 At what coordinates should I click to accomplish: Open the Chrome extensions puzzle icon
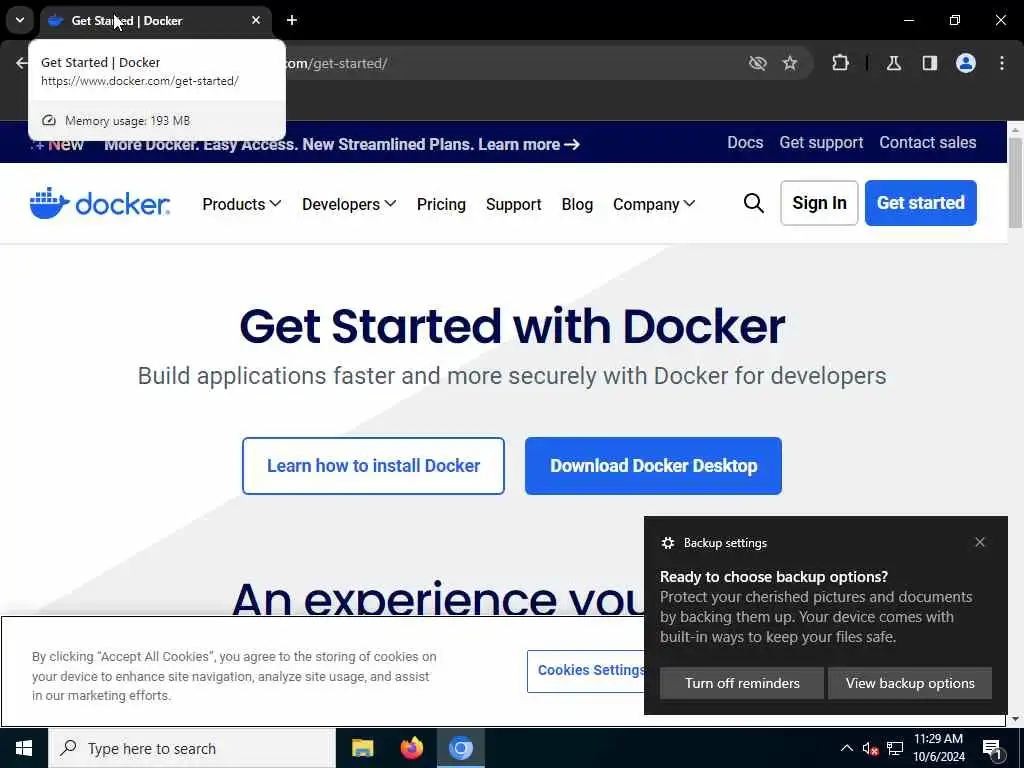tap(840, 63)
